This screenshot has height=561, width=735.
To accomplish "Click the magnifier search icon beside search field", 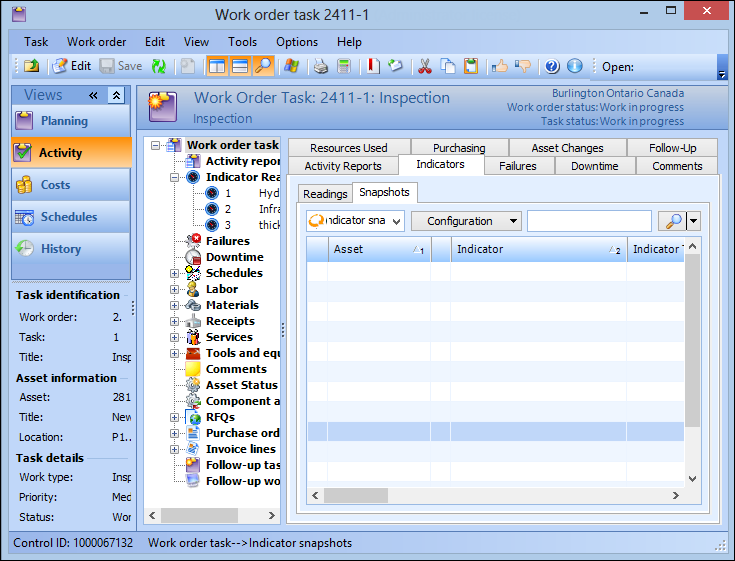I will tap(669, 221).
